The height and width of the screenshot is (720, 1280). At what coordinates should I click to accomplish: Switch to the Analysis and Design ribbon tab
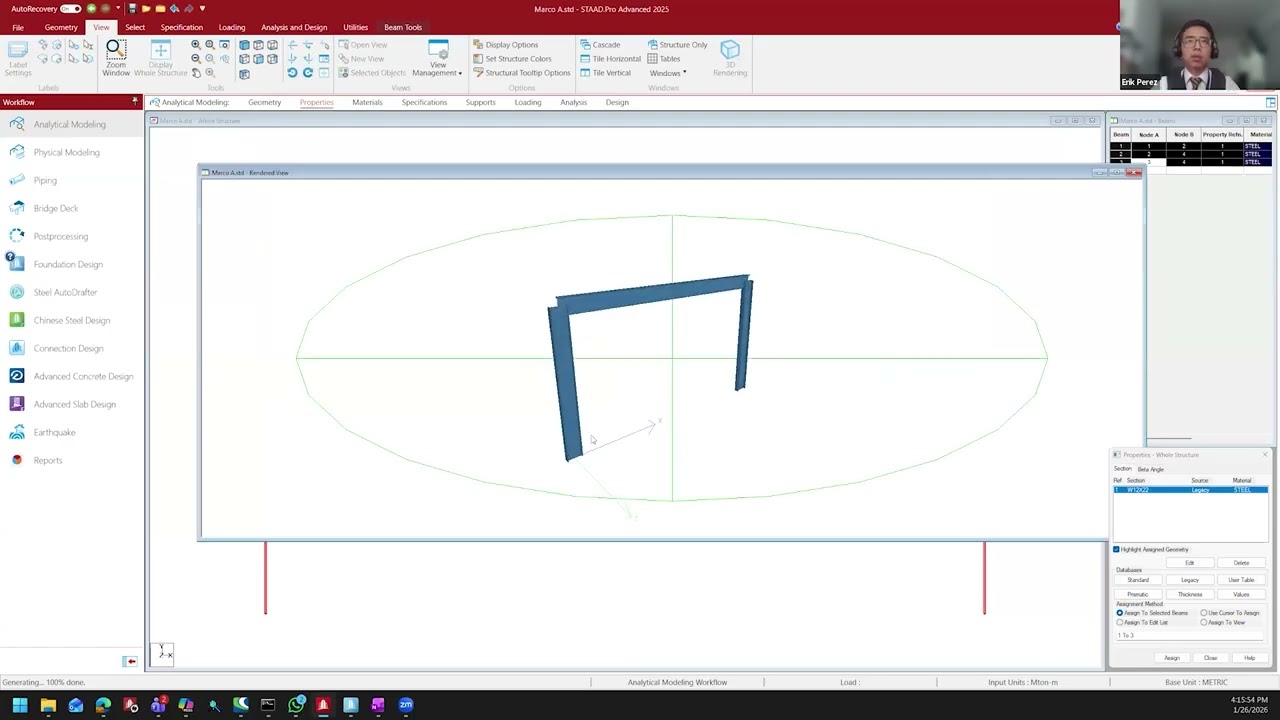click(x=294, y=27)
